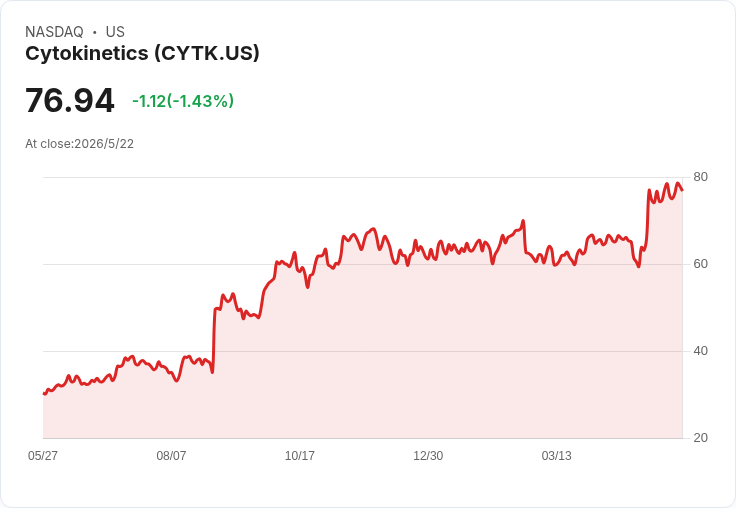Click the US market label
736x508 pixels.
click(115, 32)
